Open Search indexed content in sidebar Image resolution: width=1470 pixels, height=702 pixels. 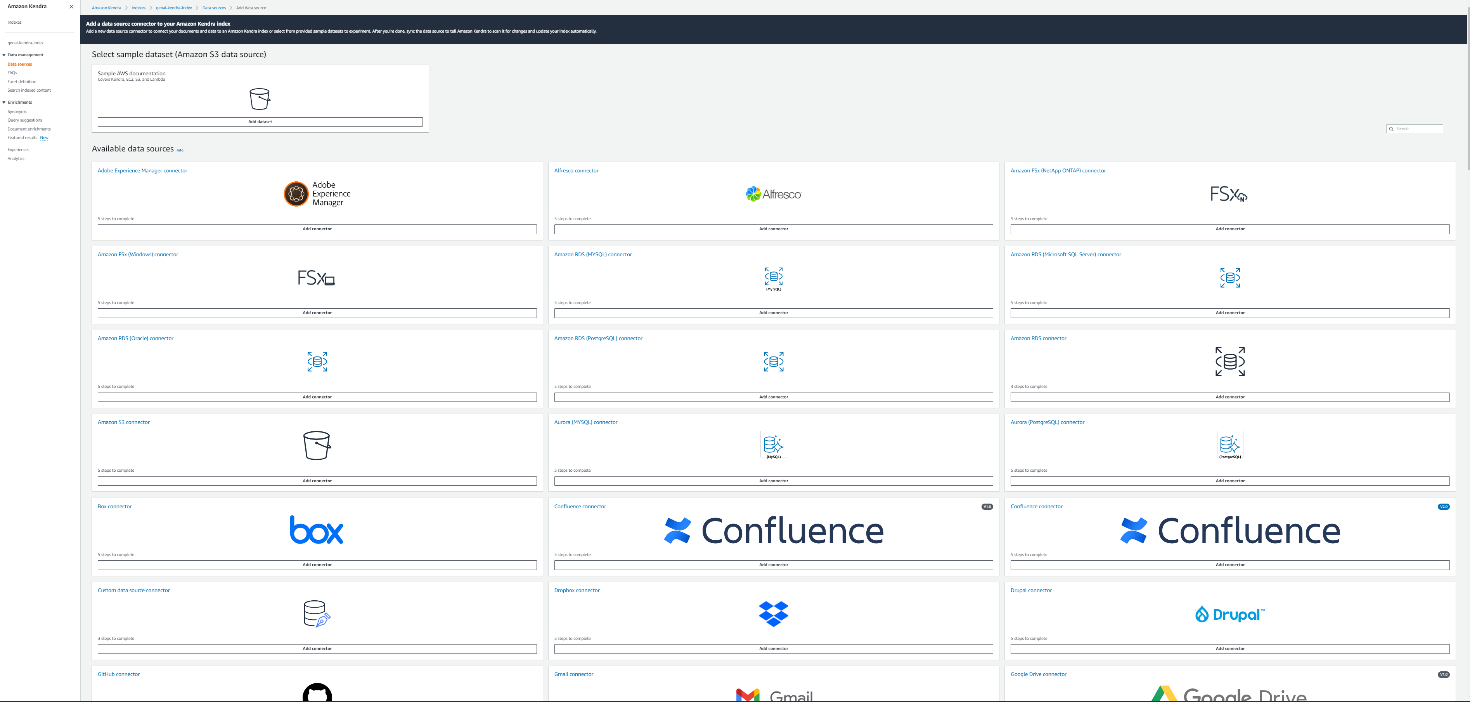pos(28,90)
